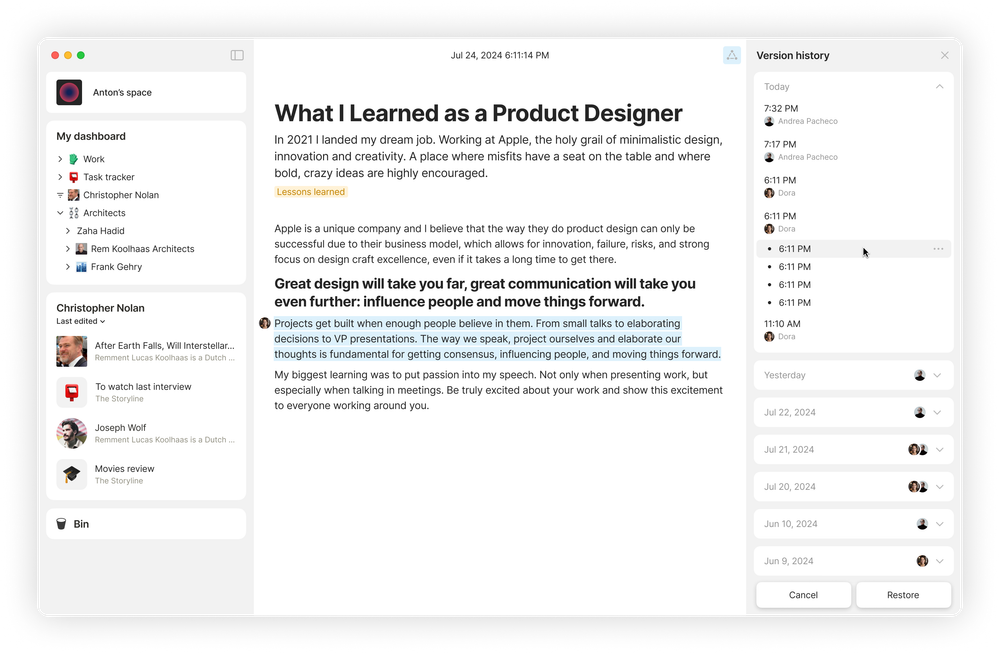Click the red Task tracker icon
This screenshot has height=654, width=1000.
[x=74, y=177]
